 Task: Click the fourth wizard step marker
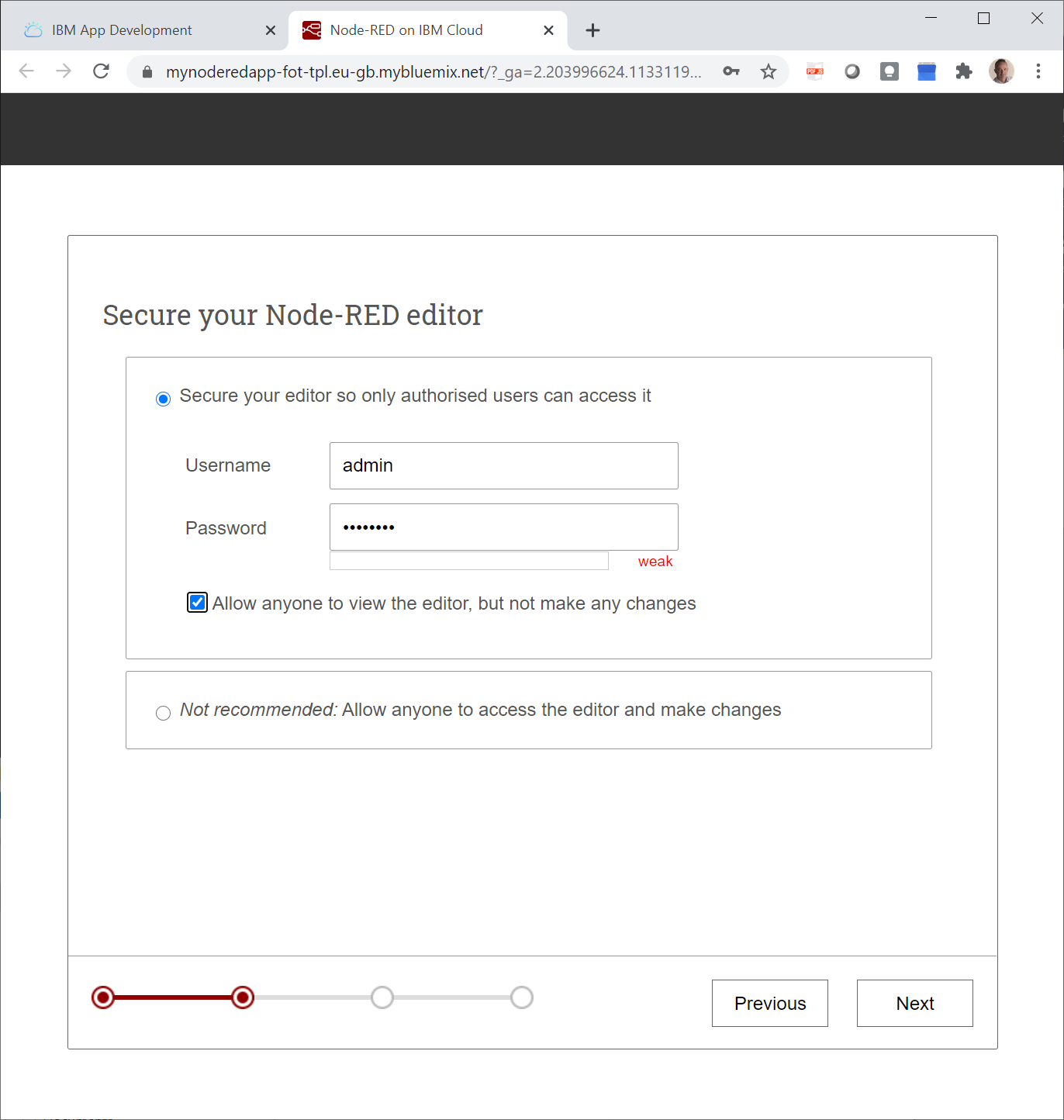(x=522, y=997)
